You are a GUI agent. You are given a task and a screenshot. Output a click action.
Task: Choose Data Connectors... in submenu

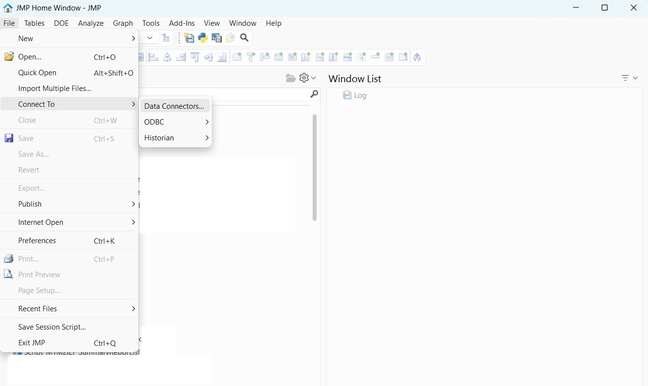coord(175,106)
